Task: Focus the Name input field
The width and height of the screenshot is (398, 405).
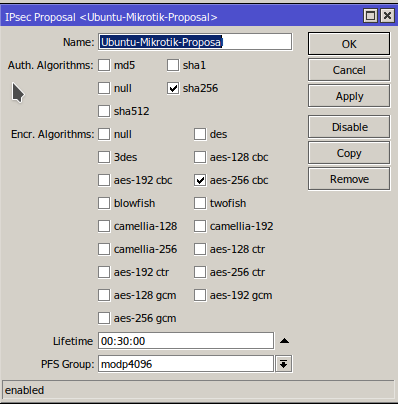Action: [195, 42]
